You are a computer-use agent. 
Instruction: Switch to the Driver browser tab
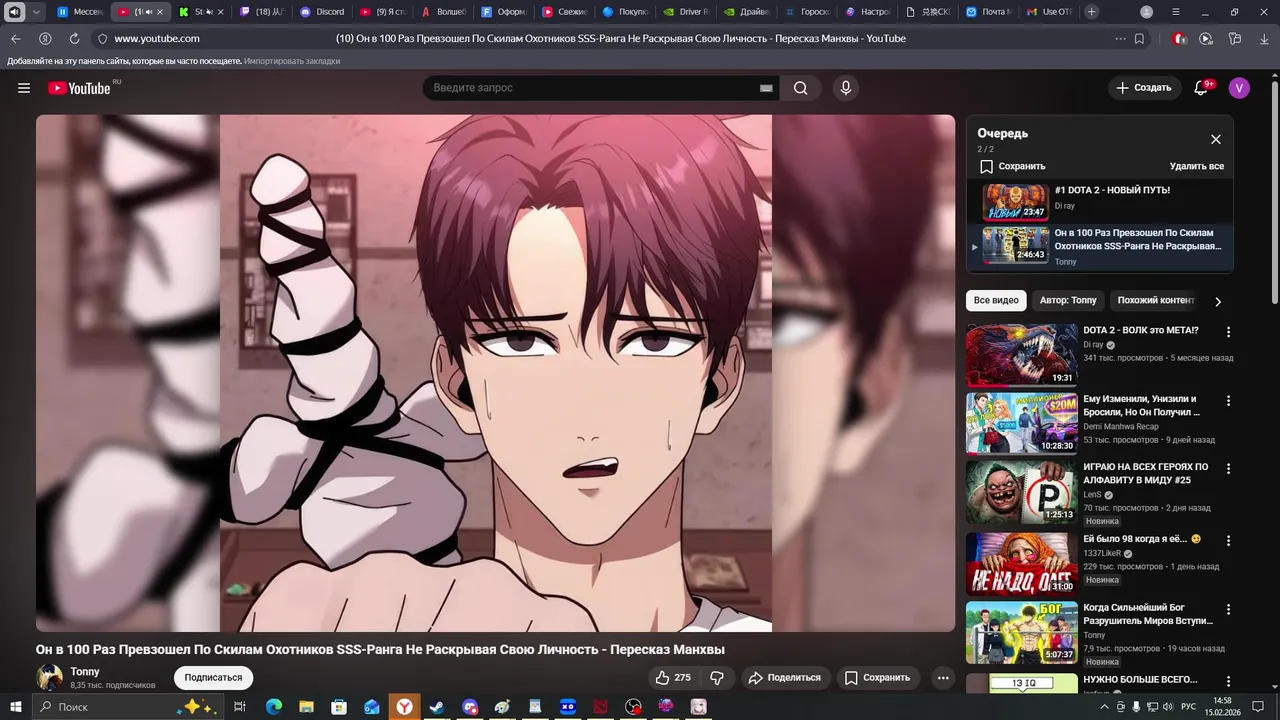[686, 12]
